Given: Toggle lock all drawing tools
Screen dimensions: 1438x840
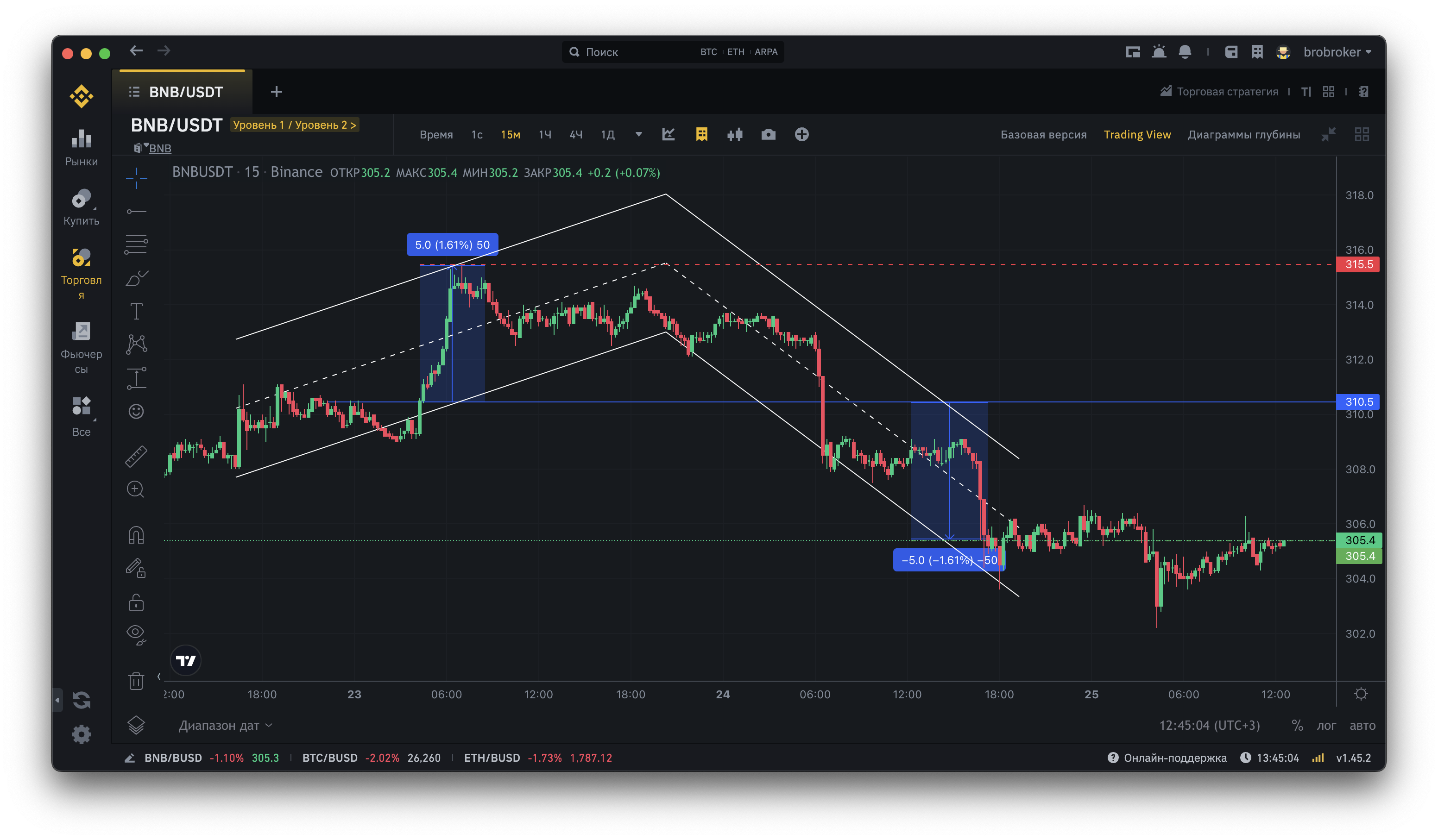Looking at the screenshot, I should (136, 602).
